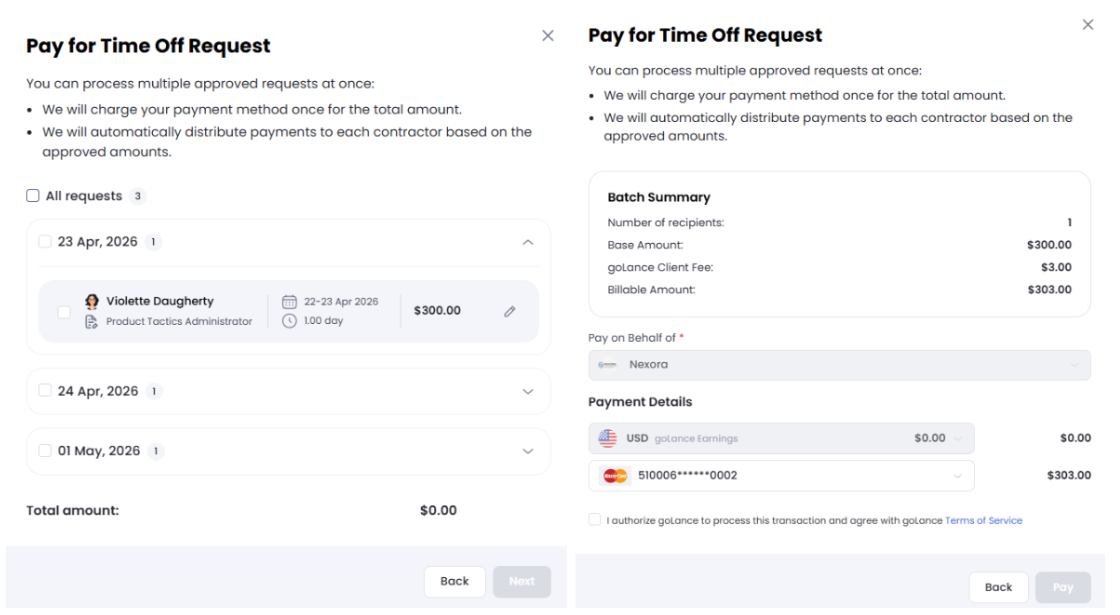Click the Mastercard logo icon

click(615, 476)
